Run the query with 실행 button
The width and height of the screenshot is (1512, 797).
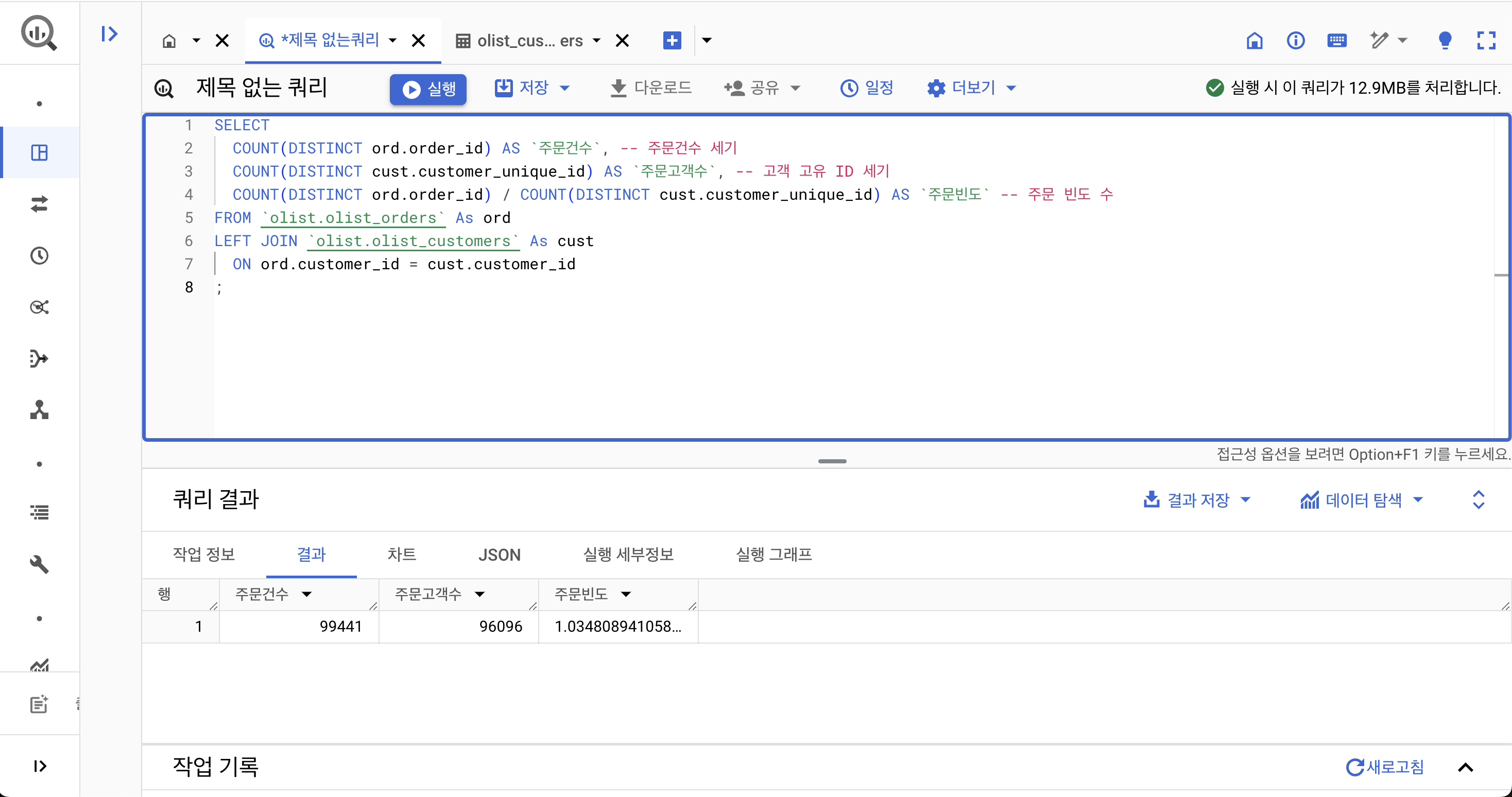[428, 89]
